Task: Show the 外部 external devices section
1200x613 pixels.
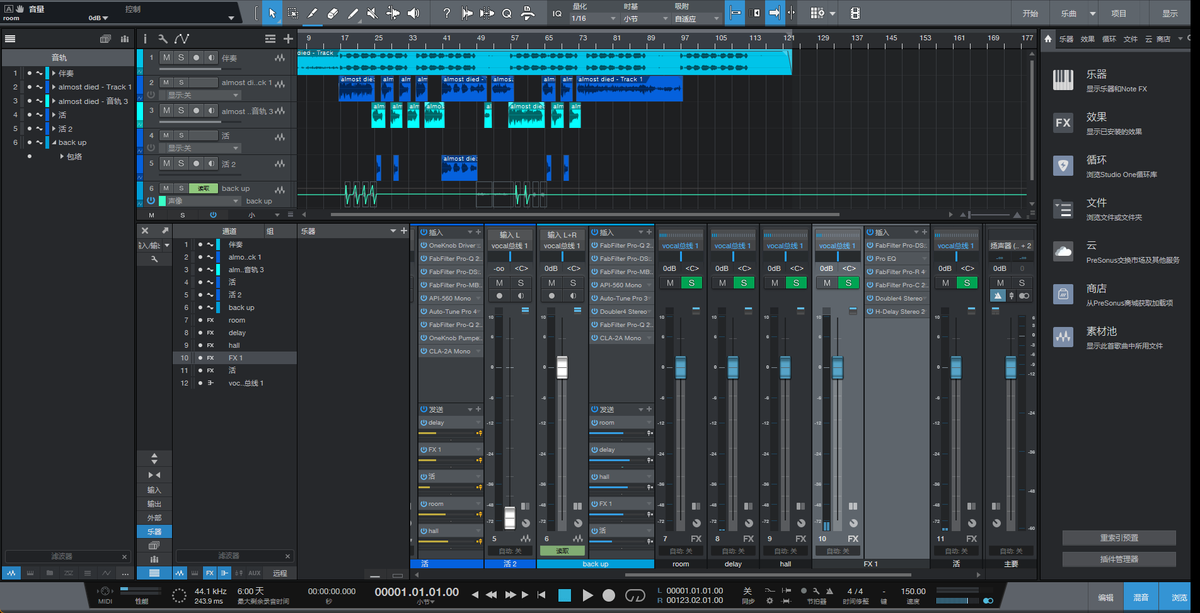Action: [154, 518]
